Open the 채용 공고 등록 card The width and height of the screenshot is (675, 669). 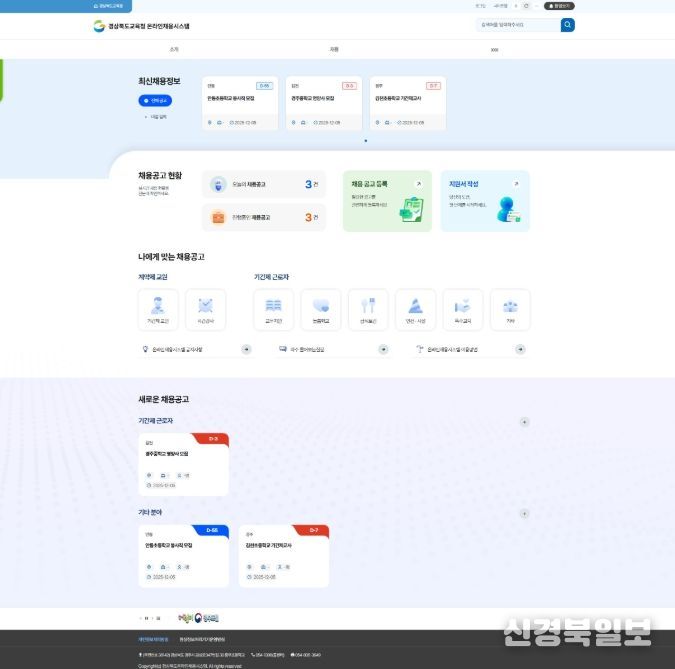pos(387,200)
